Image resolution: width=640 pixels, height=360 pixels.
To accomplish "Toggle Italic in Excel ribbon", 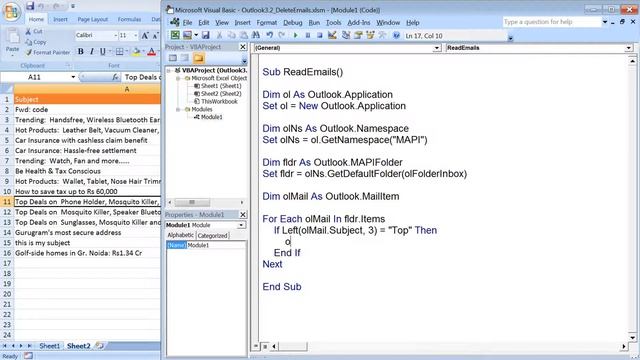I will pos(91,52).
